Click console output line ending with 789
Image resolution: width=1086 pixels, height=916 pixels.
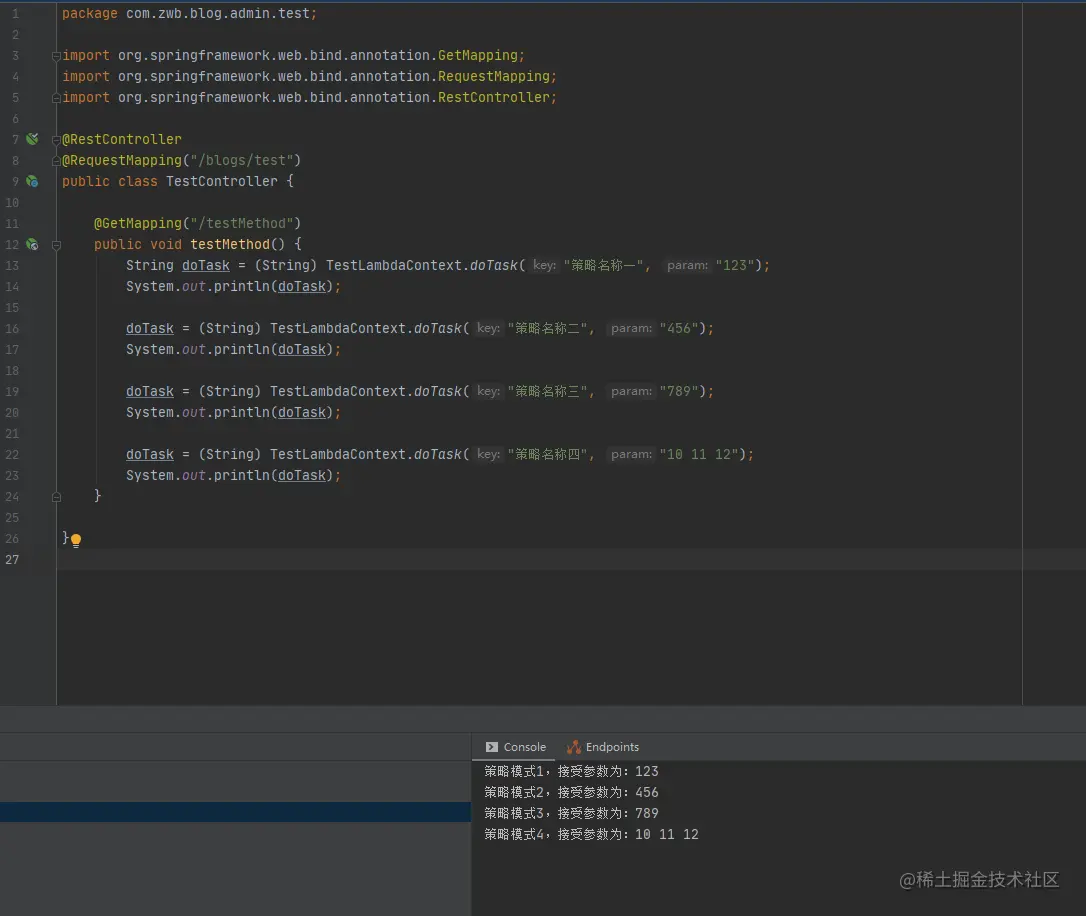[571, 814]
